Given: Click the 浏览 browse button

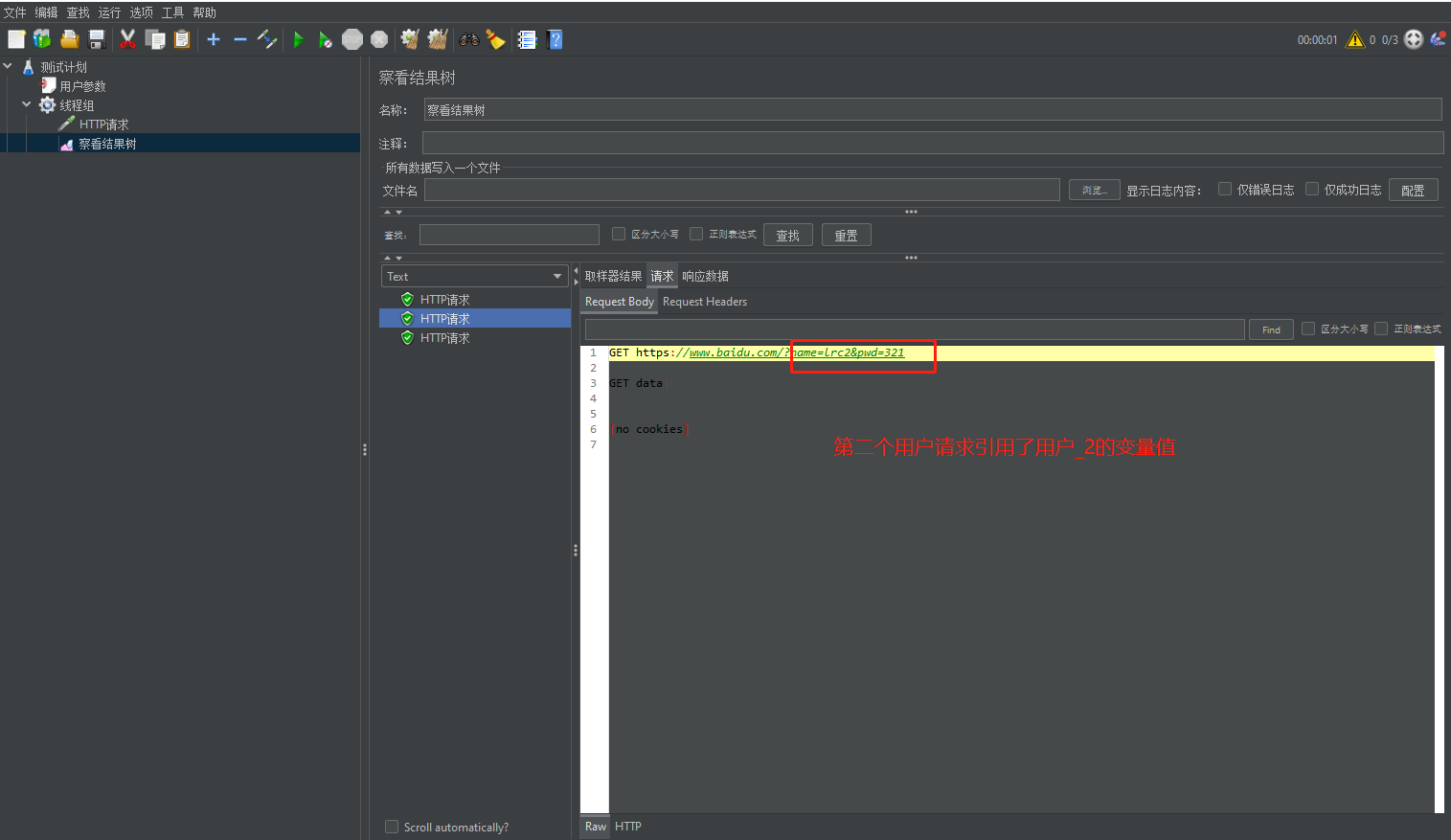Looking at the screenshot, I should [1094, 190].
